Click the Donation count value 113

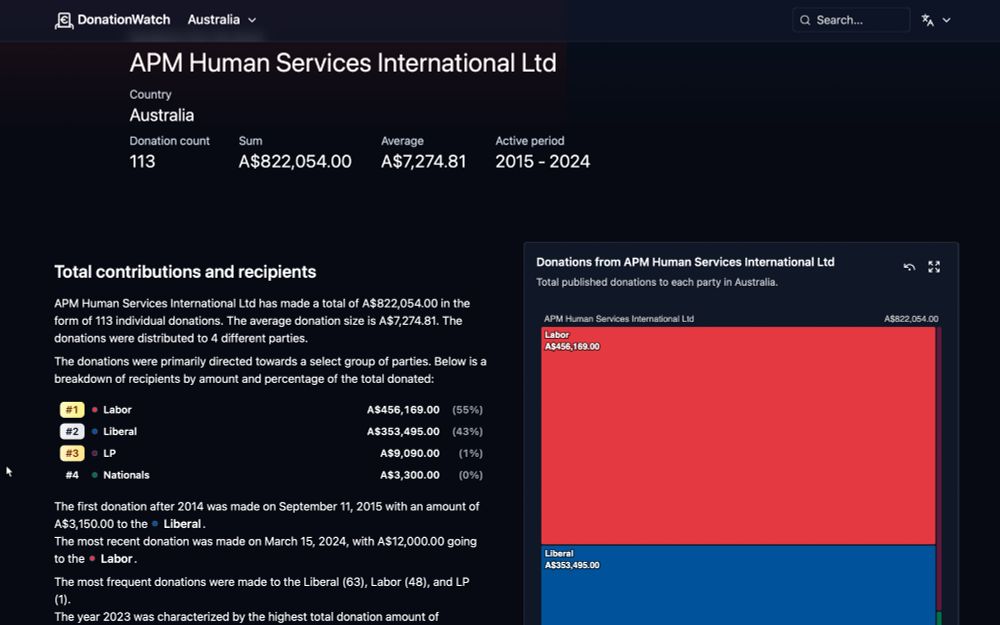(x=142, y=161)
